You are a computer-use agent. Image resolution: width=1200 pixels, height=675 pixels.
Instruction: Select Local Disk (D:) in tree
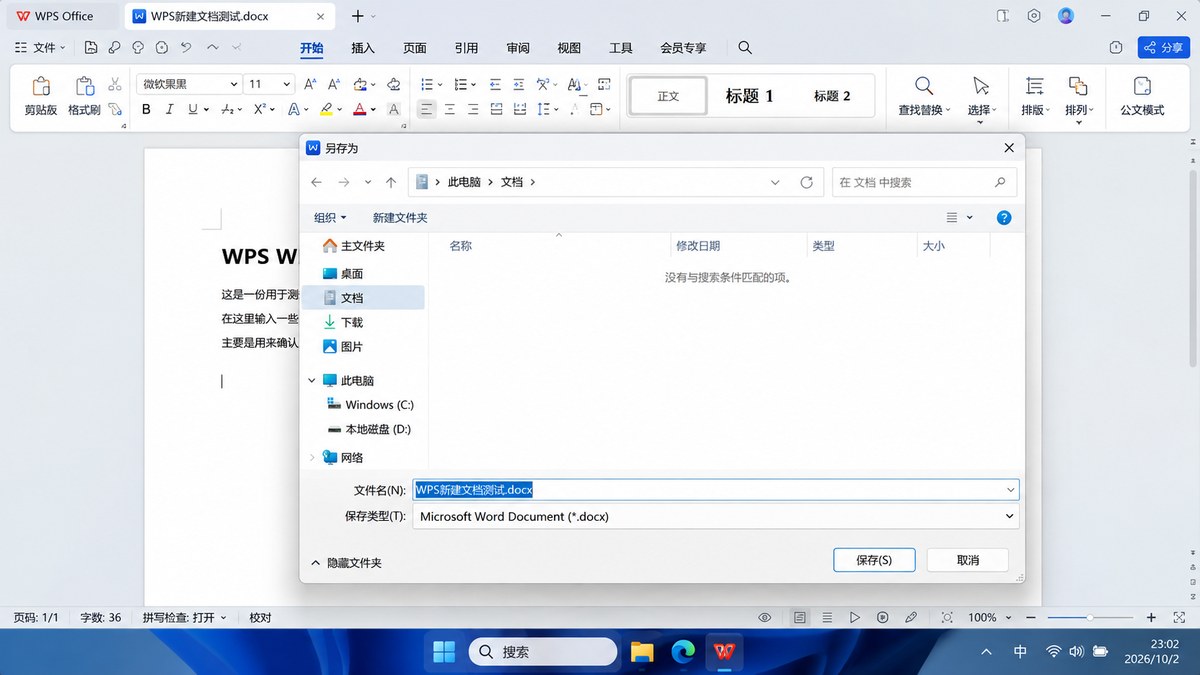pyautogui.click(x=370, y=429)
